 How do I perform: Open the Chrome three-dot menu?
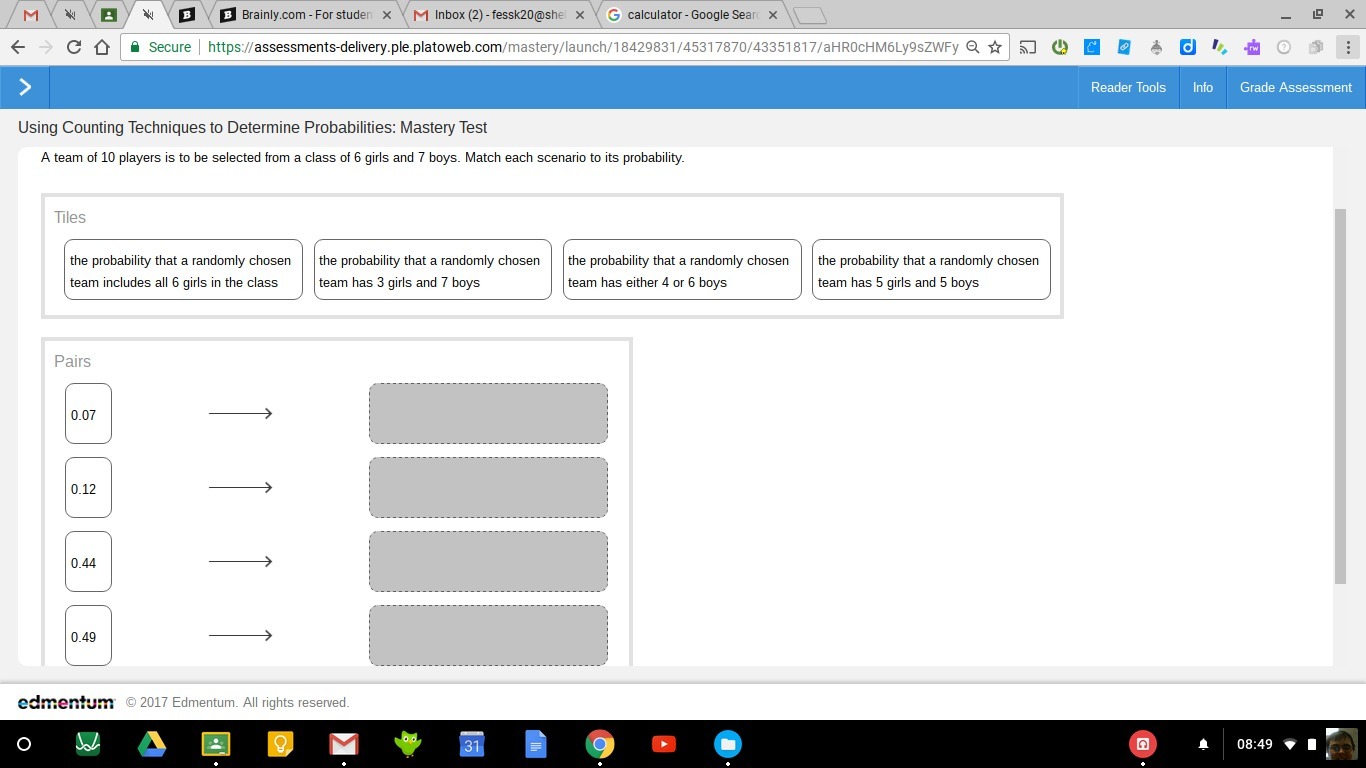[1348, 47]
